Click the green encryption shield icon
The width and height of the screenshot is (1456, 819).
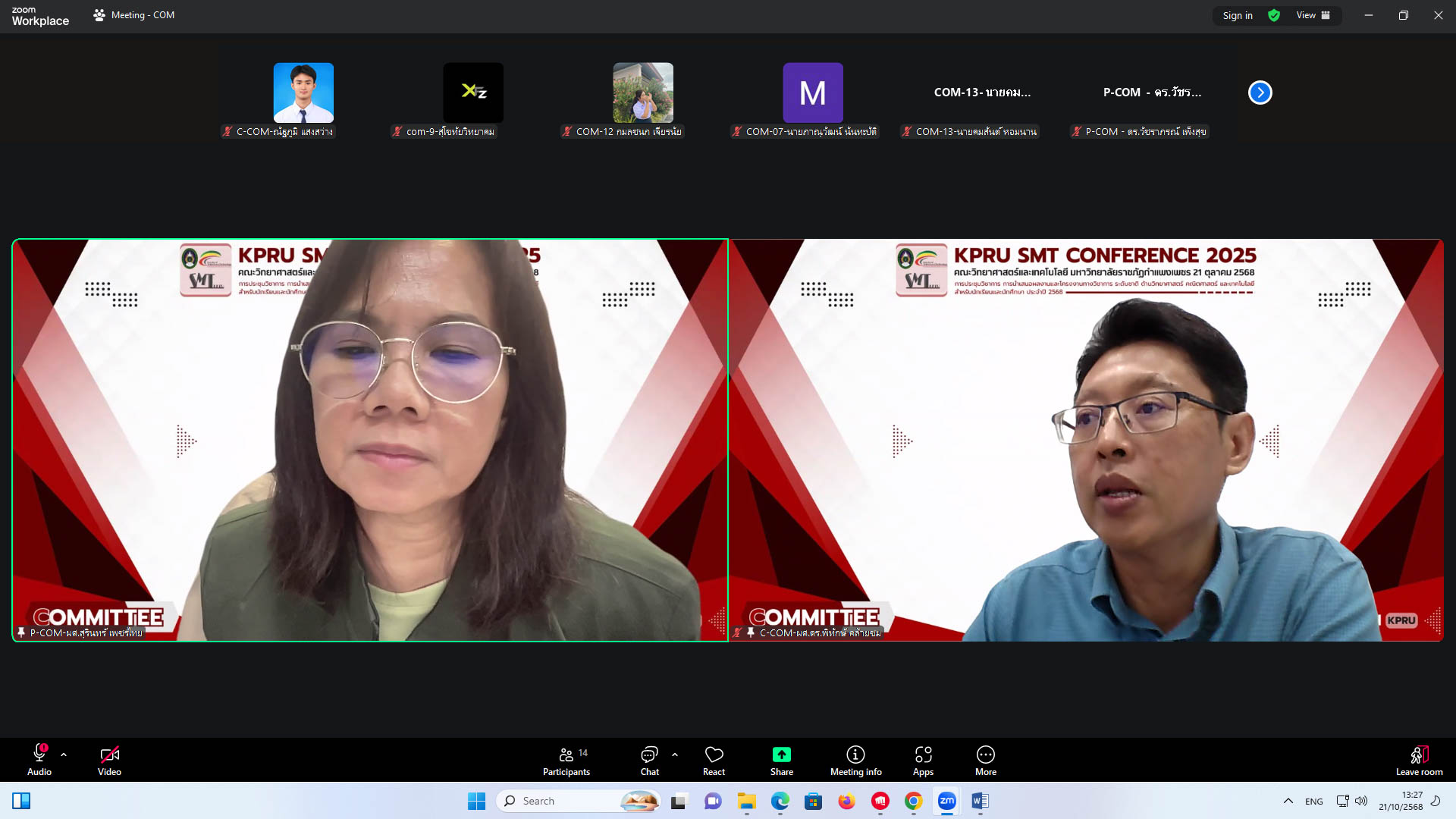tap(1274, 15)
